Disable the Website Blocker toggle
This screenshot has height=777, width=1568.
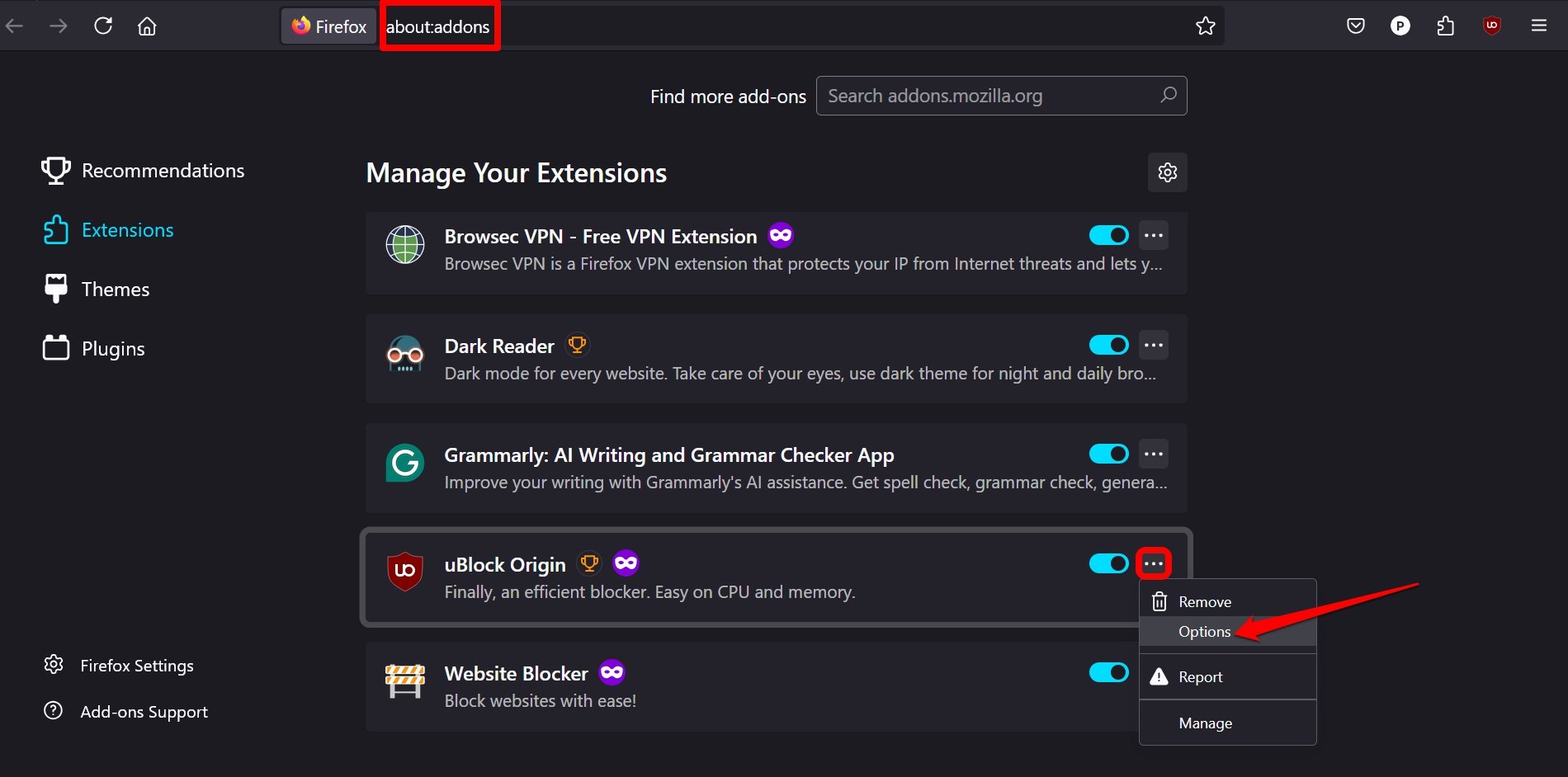[1109, 672]
